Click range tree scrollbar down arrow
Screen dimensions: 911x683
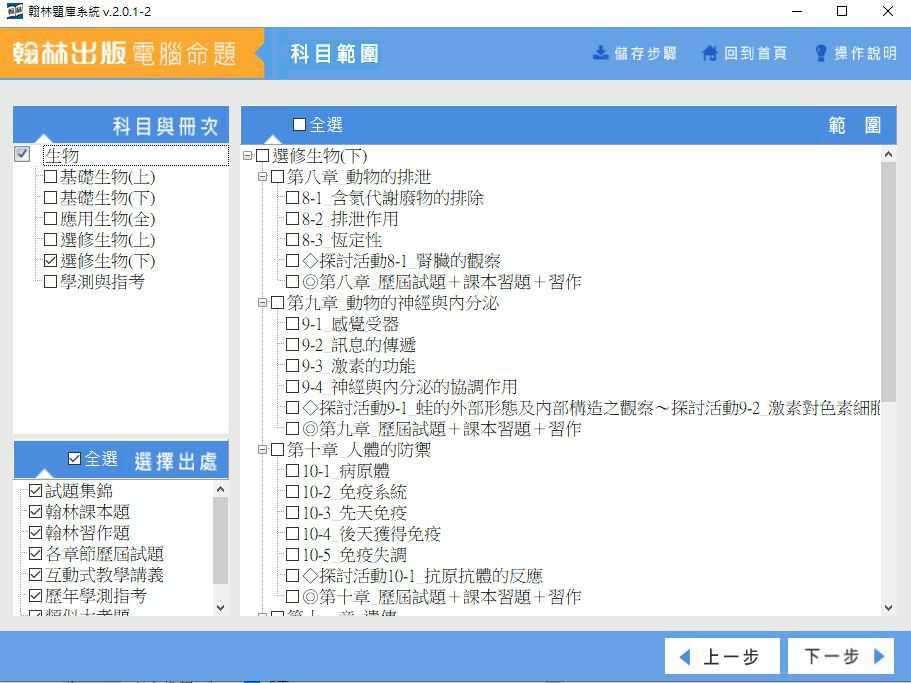click(888, 607)
